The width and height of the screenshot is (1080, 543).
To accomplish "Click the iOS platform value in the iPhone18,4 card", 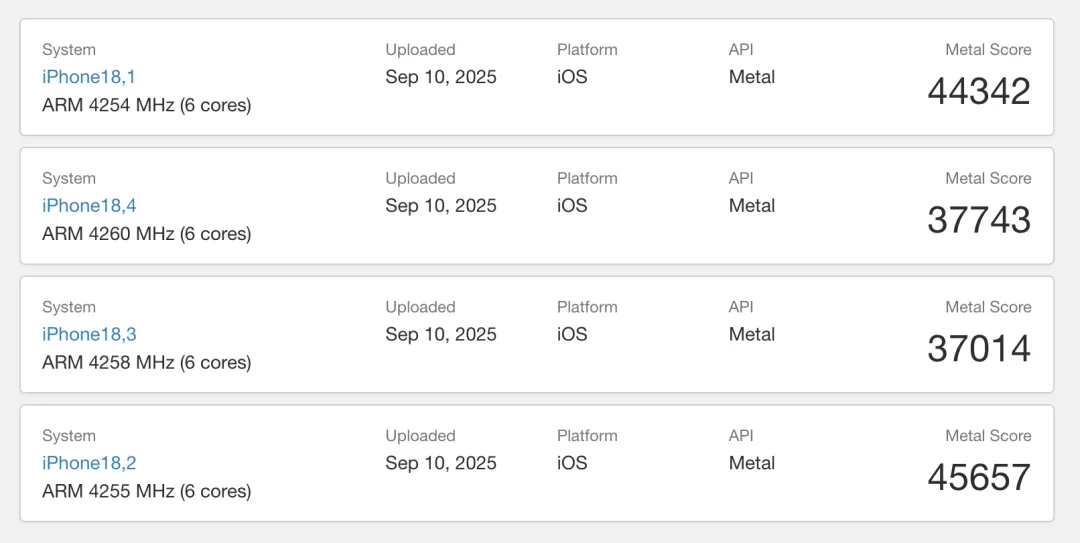I will (572, 206).
